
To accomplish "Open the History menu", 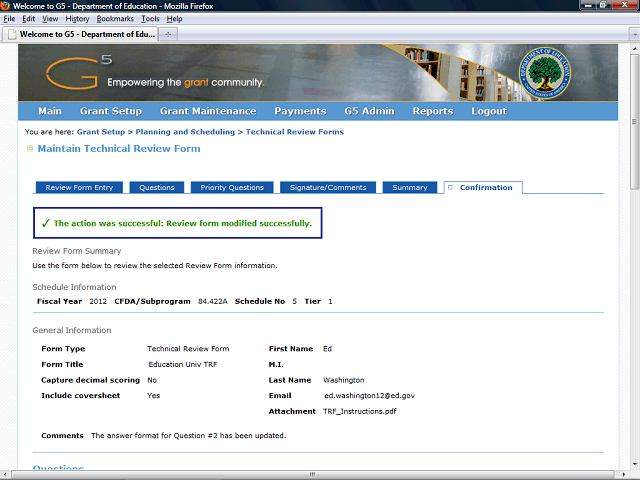I will pos(77,19).
